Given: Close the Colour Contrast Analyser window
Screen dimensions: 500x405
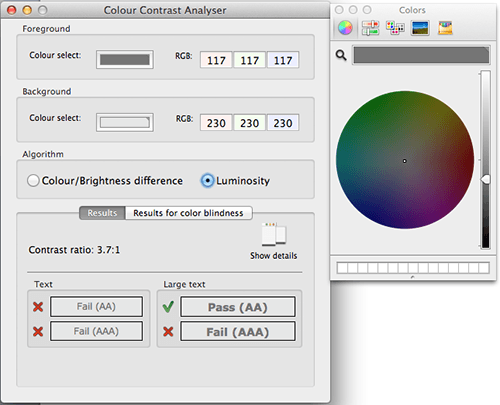Looking at the screenshot, I should [12, 10].
